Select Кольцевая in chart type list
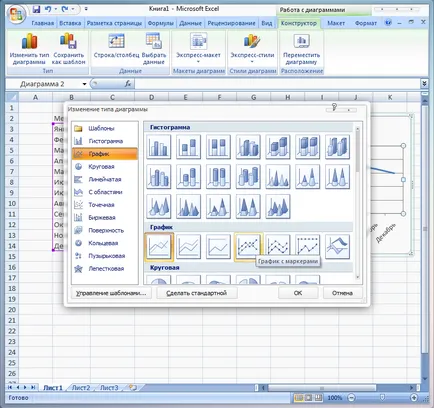The width and height of the screenshot is (434, 408). [x=105, y=243]
